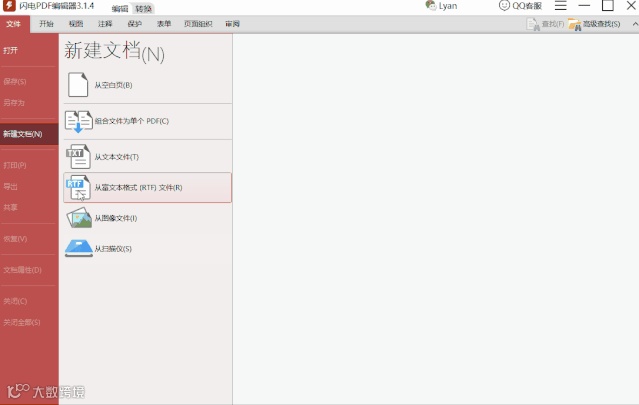The image size is (639, 405).
Task: Click the QQ客服 support link text
Action: click(527, 6)
